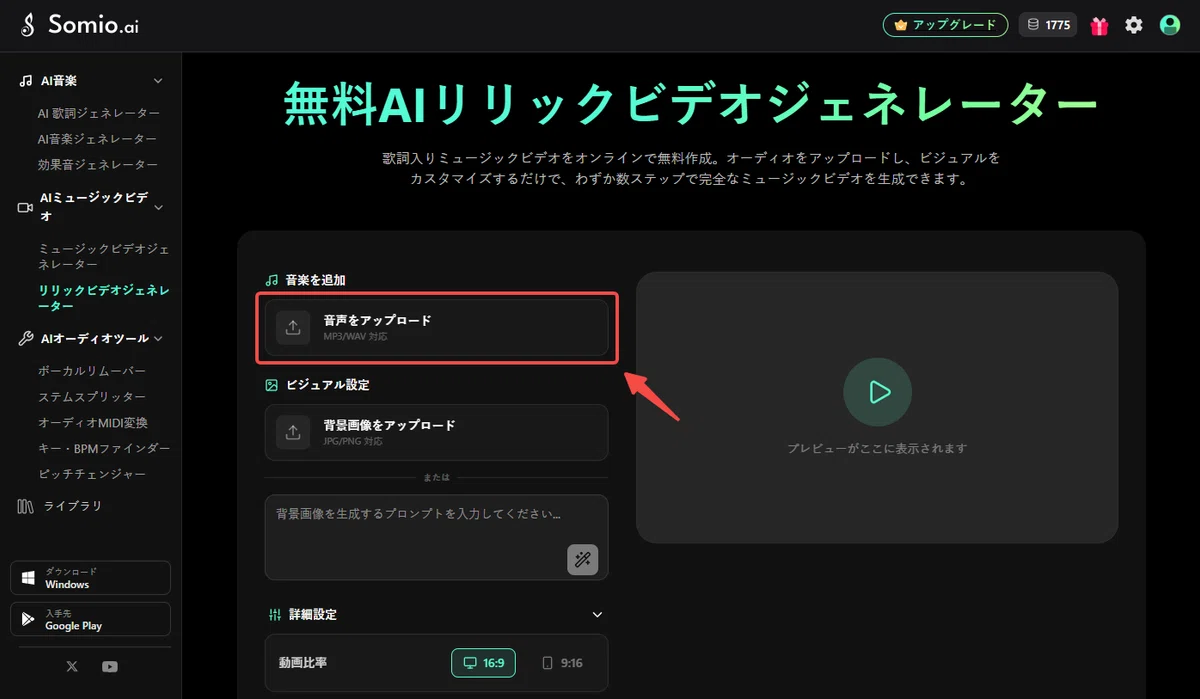The image size is (1200, 699).
Task: Open ボーカルリムーバー in sidebar
Action: click(x=91, y=371)
